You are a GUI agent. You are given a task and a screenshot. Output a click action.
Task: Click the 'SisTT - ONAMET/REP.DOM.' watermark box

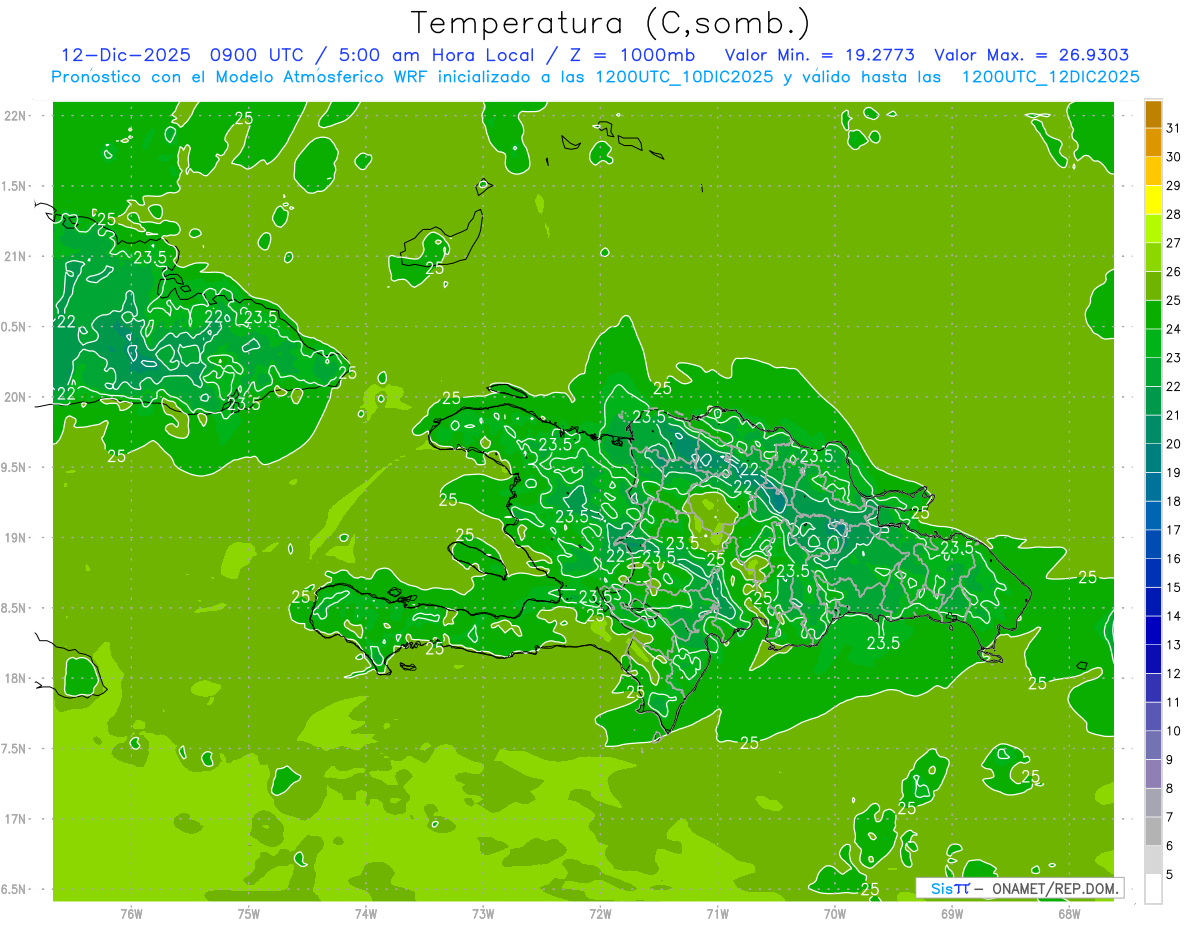[1019, 888]
